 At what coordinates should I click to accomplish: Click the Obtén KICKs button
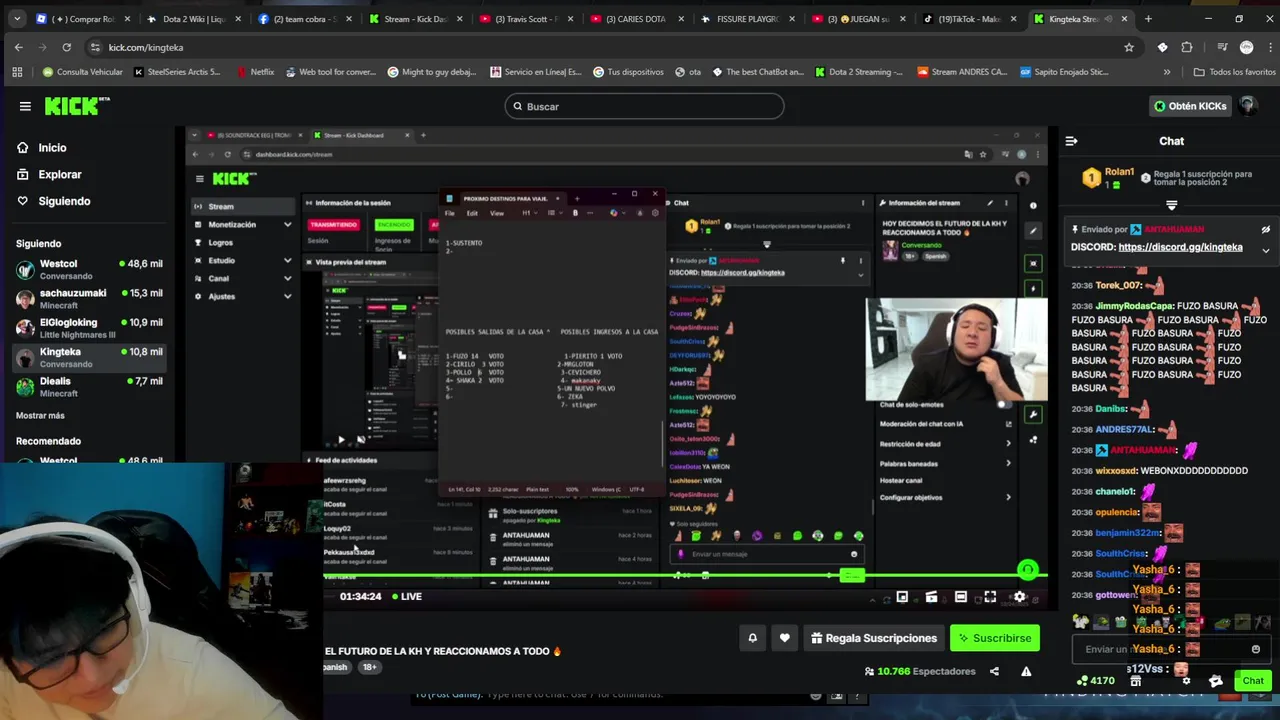(1189, 106)
